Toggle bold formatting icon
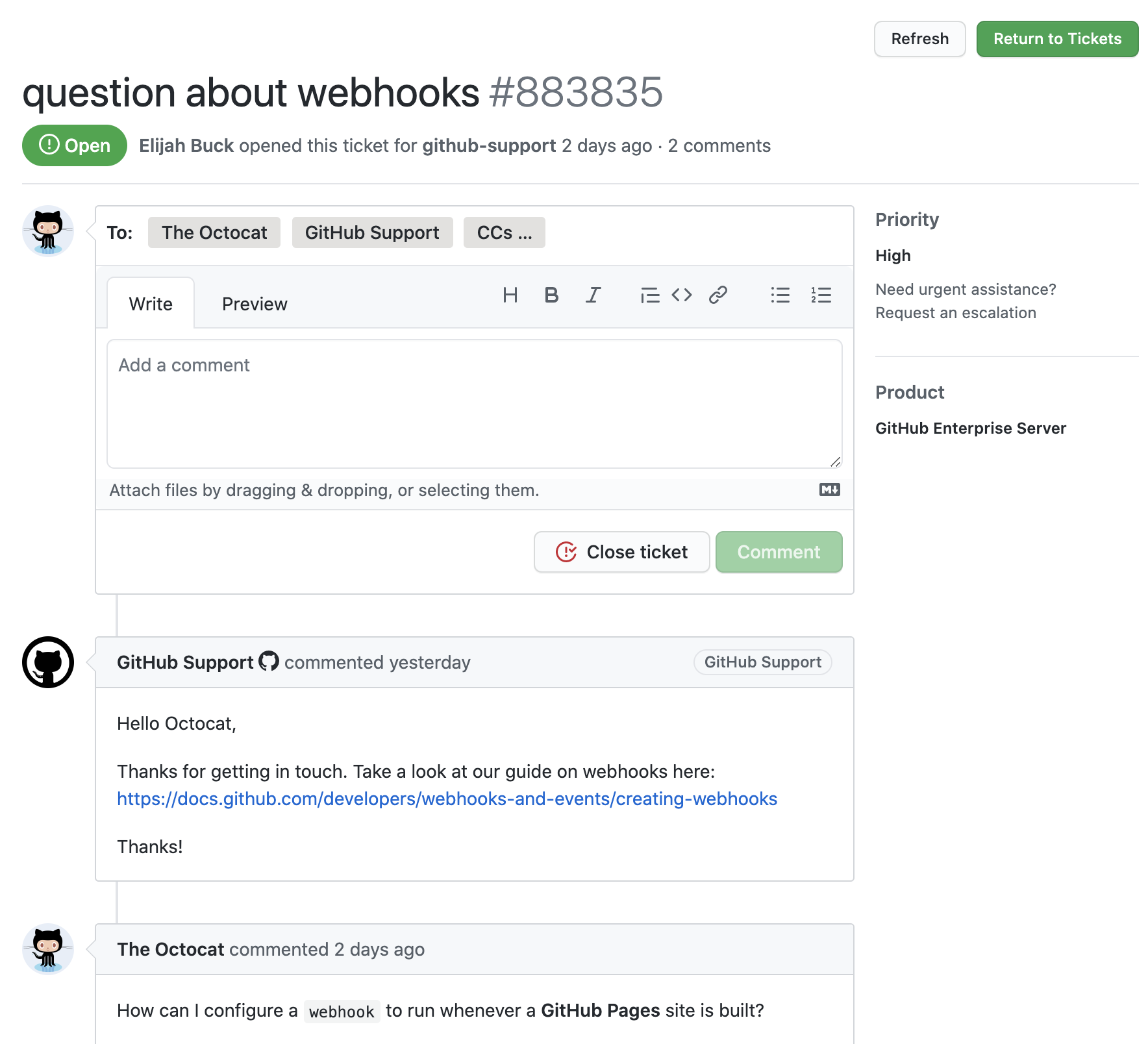The image size is (1148, 1044). (551, 295)
